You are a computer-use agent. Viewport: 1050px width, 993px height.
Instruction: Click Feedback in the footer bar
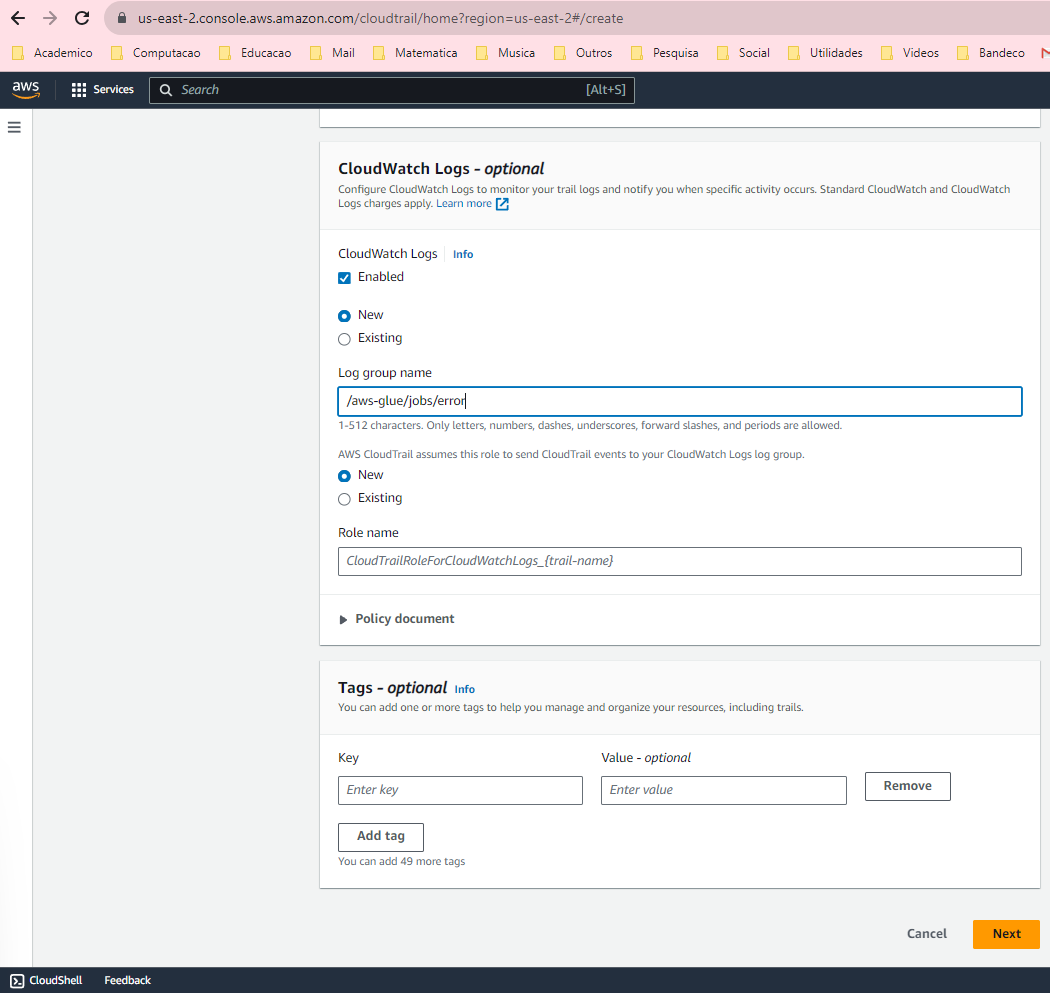127,980
